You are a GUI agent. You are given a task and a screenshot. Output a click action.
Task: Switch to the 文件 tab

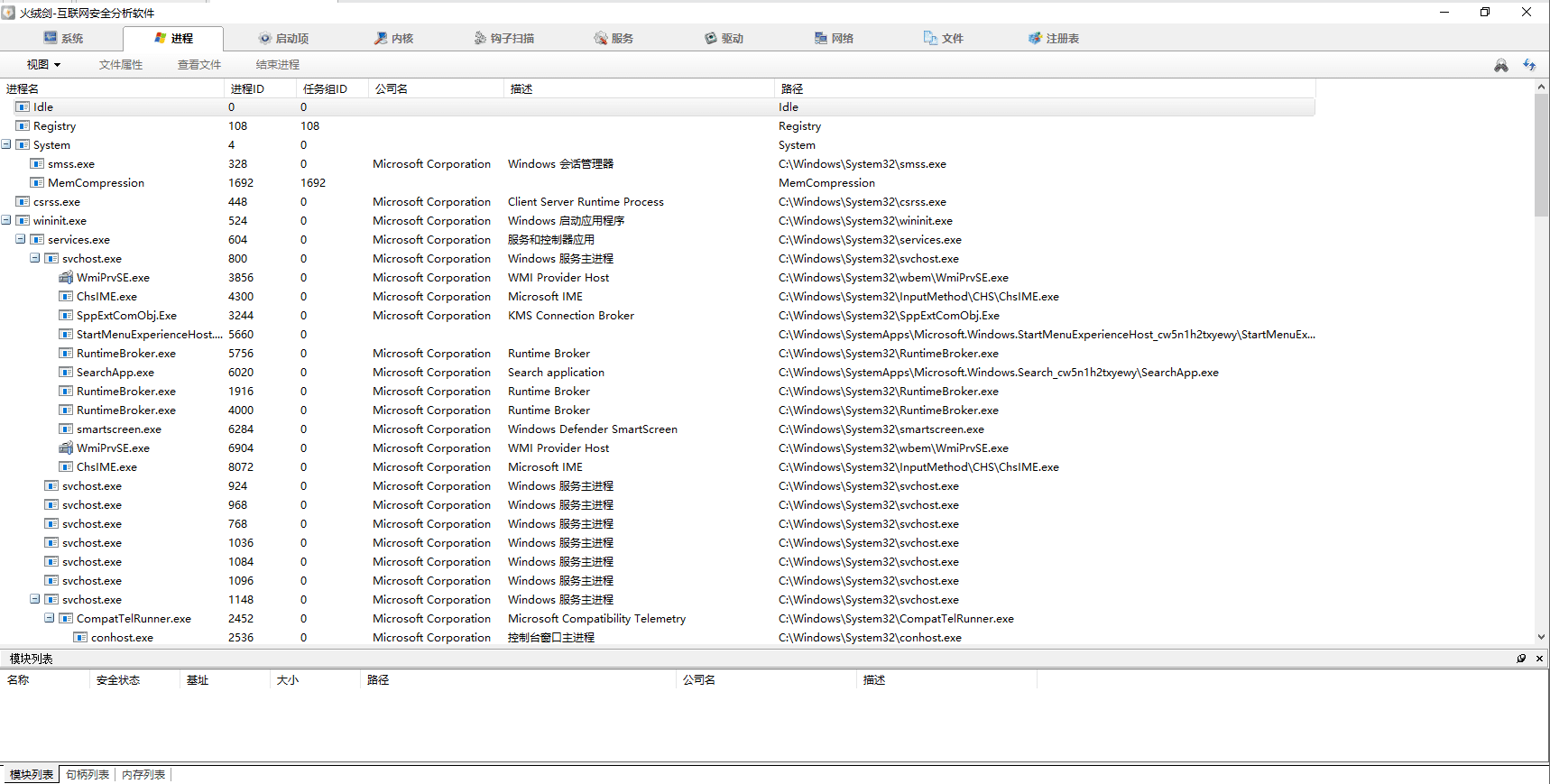point(944,38)
